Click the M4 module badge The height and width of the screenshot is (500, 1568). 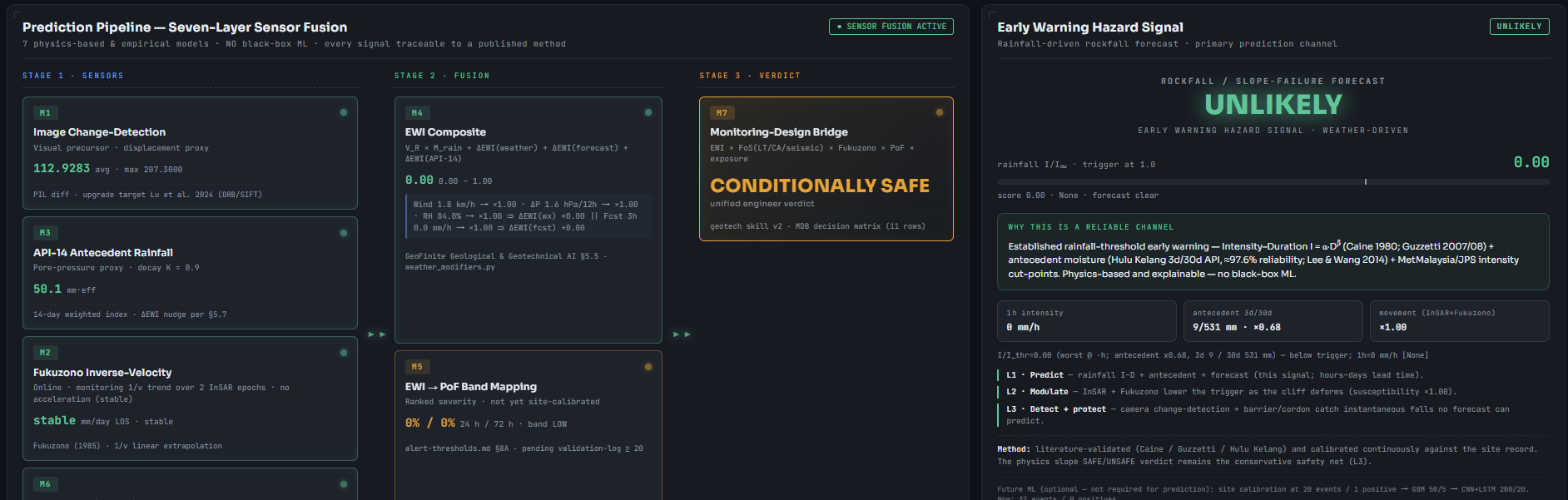pos(417,112)
